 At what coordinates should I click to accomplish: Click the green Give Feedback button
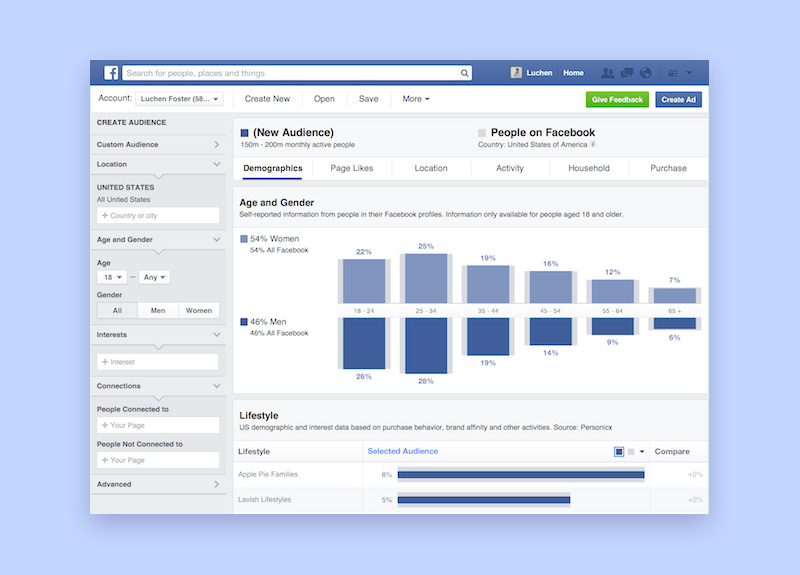[617, 99]
